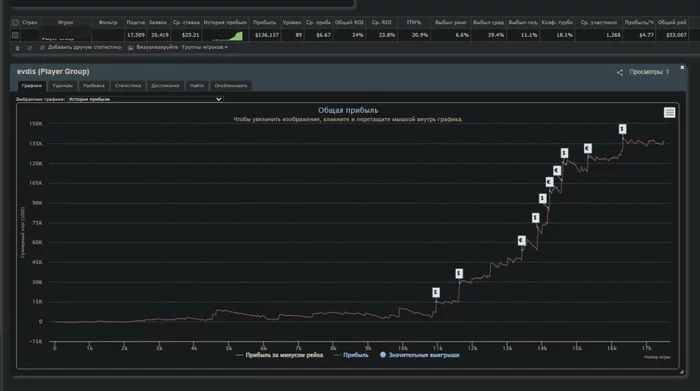Open the Группы игроков dropdown
The height and width of the screenshot is (391, 700).
point(205,47)
